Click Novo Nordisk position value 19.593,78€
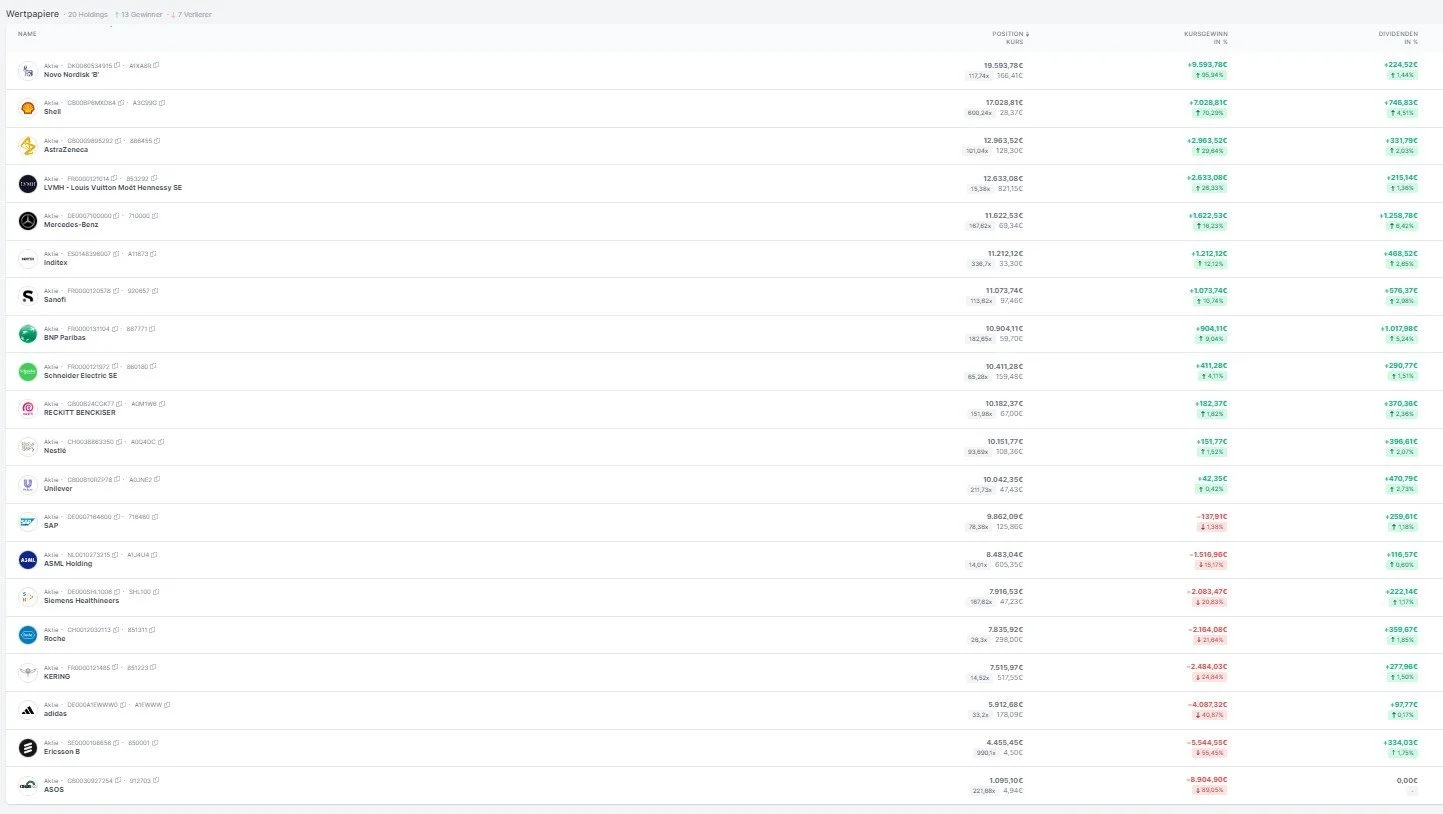This screenshot has width=1443, height=814. pos(1003,65)
